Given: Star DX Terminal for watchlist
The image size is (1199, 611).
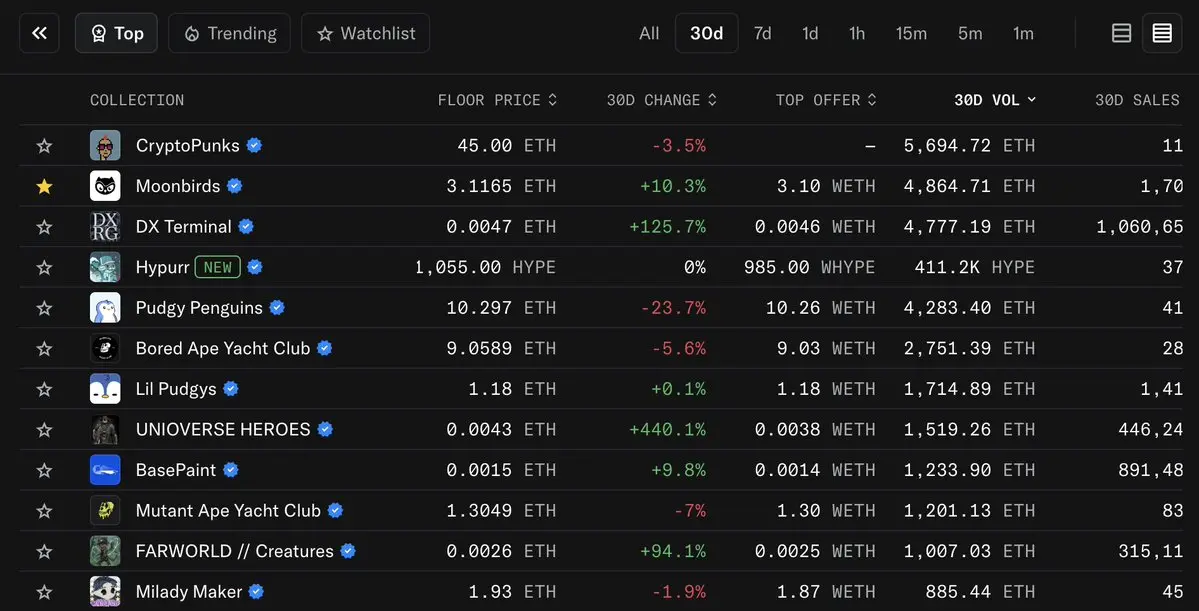Looking at the screenshot, I should (44, 226).
